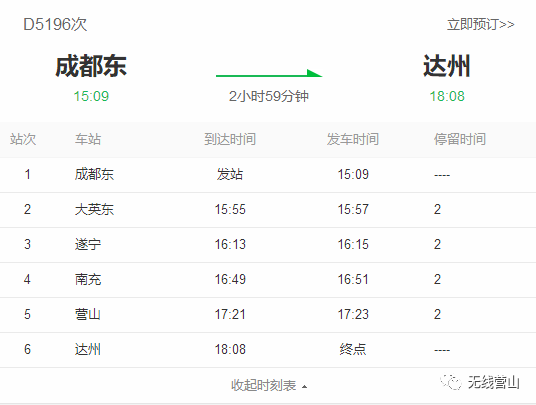Select the 站次 column header
Image resolution: width=536 pixels, height=405 pixels.
pyautogui.click(x=23, y=139)
